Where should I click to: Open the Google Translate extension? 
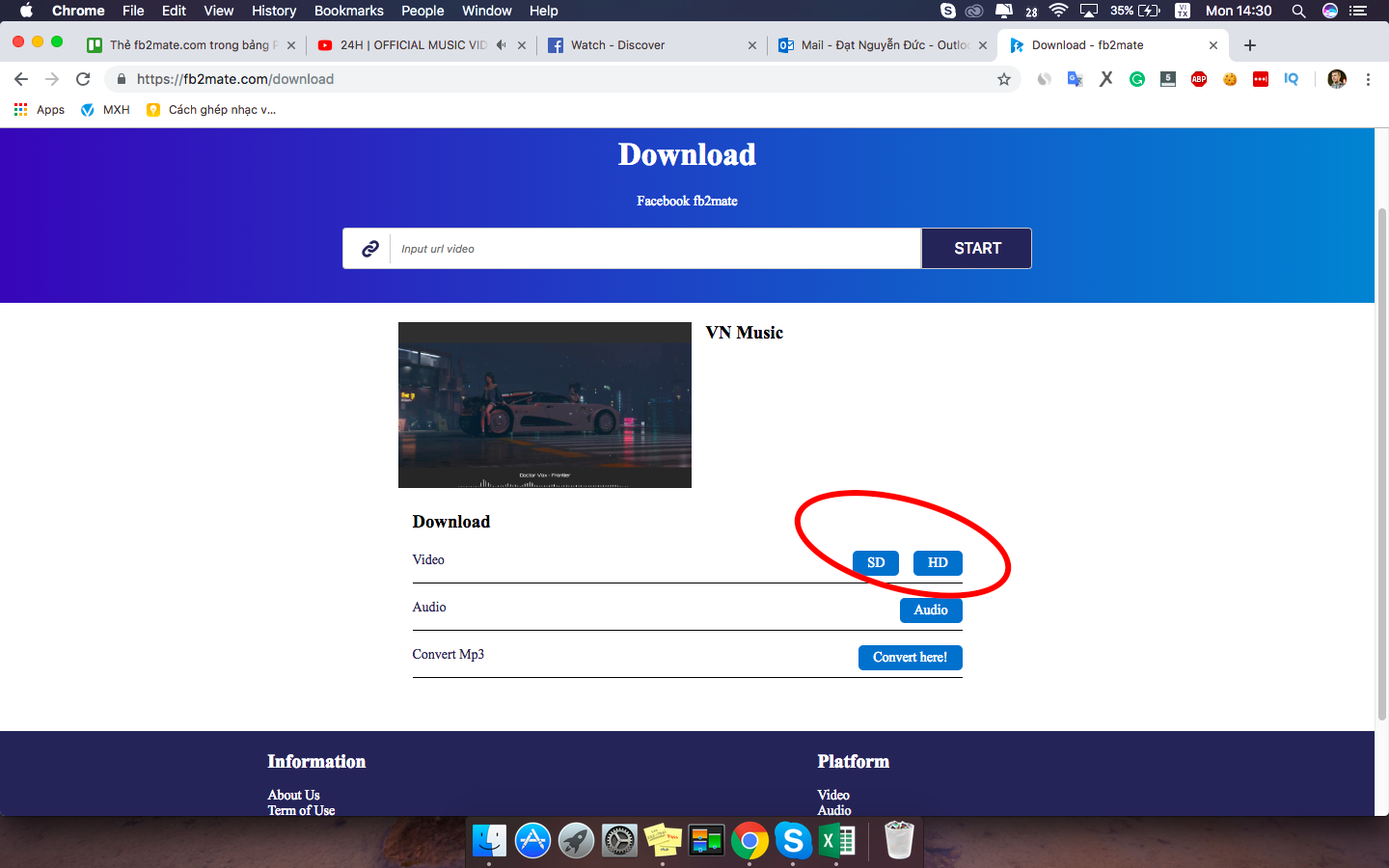[x=1075, y=79]
